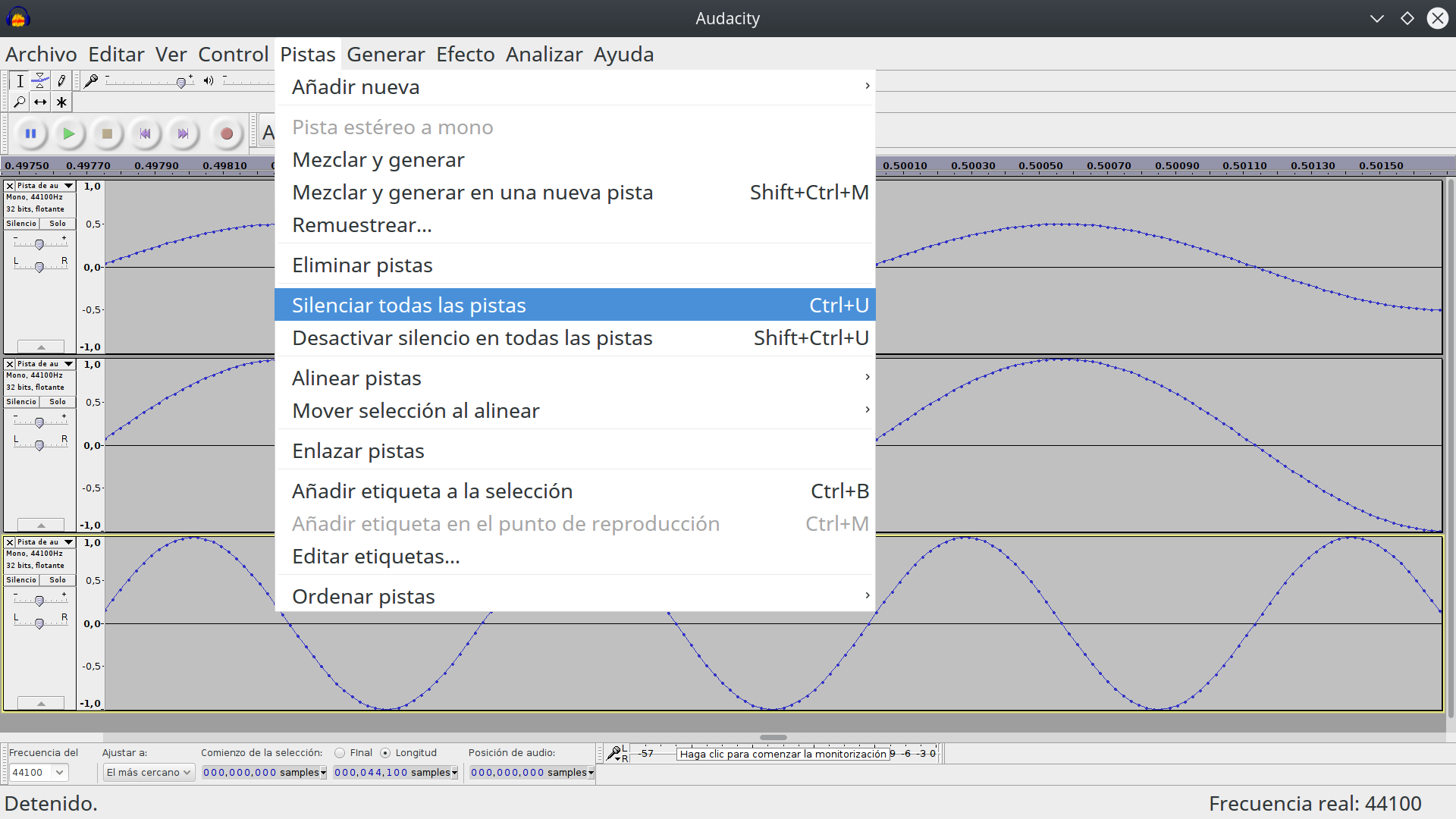The image size is (1456, 819).
Task: Click timeline ruler at 0.50050
Action: pos(1040,165)
